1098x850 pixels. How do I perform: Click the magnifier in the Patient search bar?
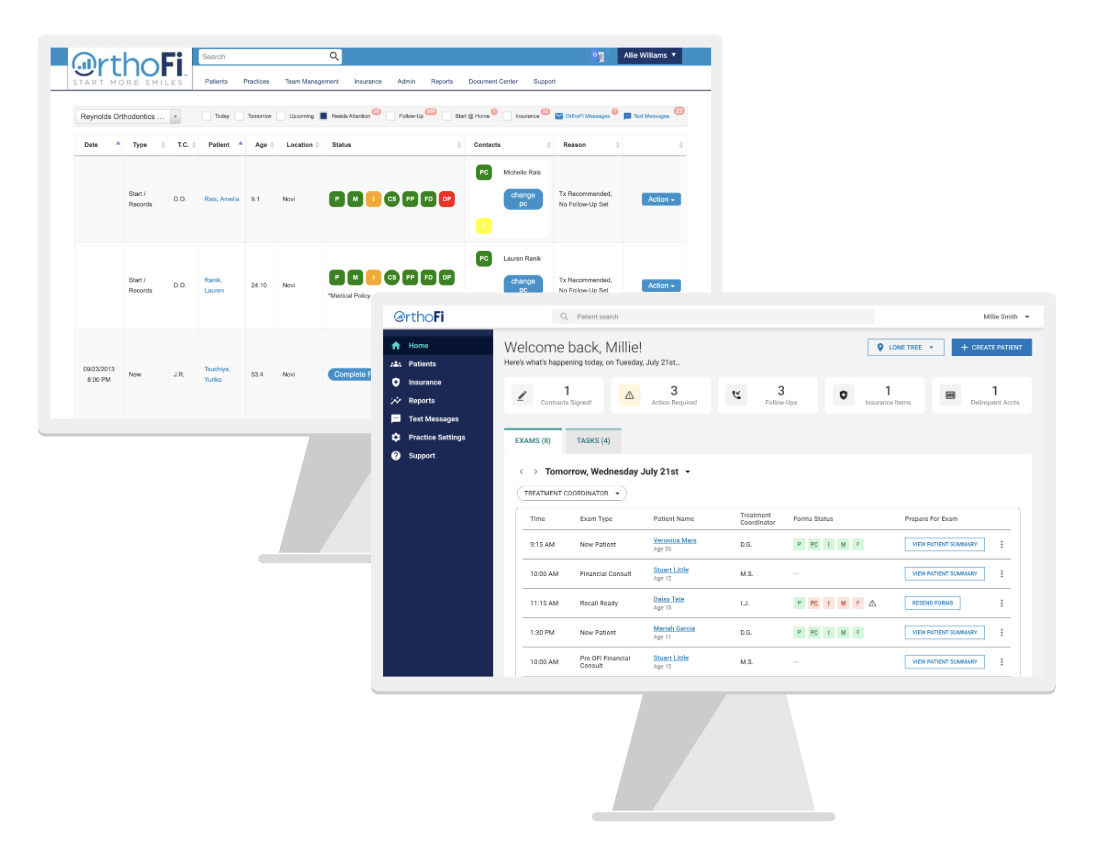pos(564,316)
